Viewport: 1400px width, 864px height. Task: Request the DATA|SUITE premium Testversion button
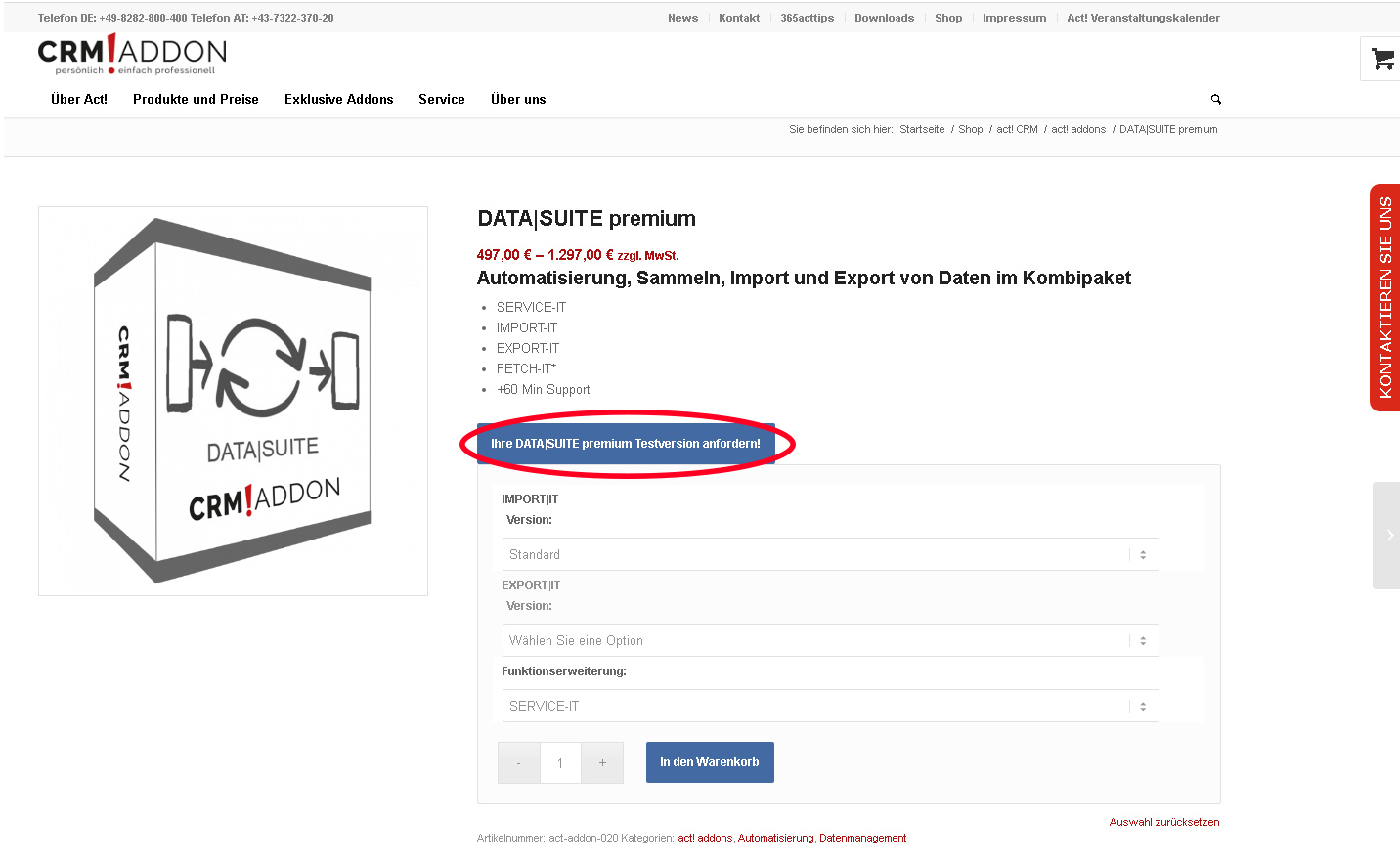[x=626, y=444]
